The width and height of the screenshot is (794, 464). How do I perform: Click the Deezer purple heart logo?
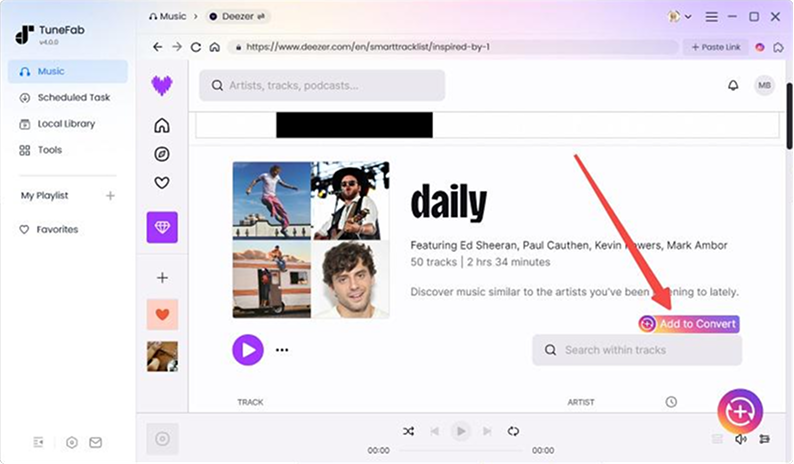[x=162, y=85]
